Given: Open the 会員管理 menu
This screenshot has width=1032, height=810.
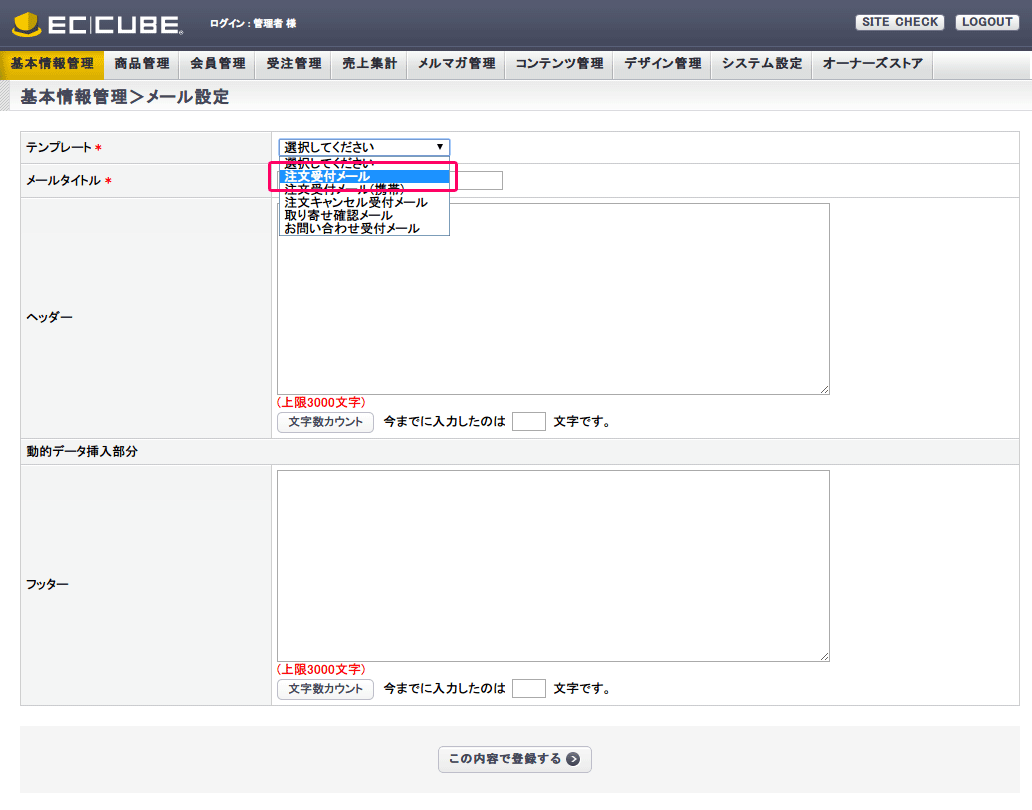Looking at the screenshot, I should (218, 64).
